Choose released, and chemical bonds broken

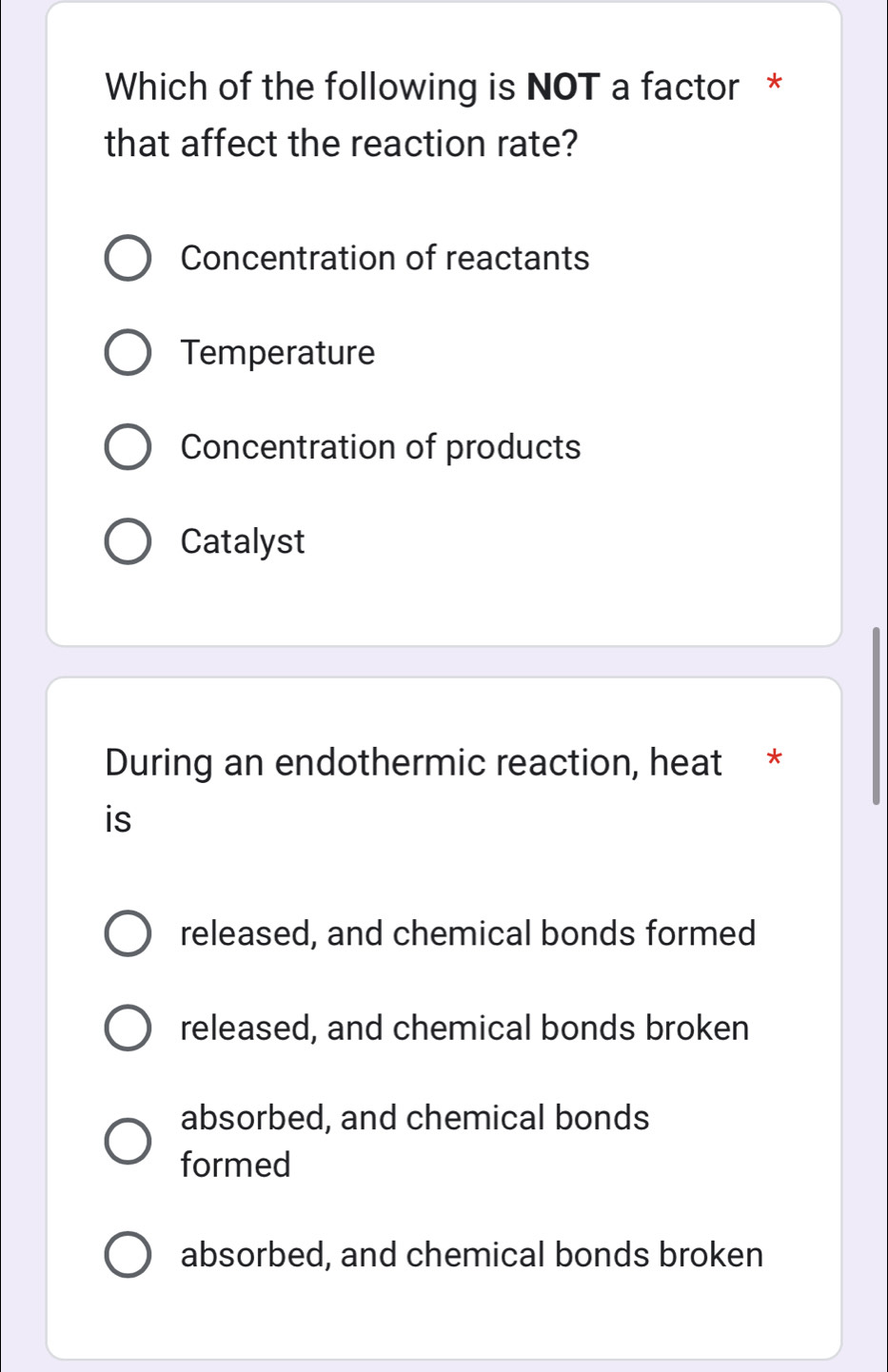coord(128,1028)
